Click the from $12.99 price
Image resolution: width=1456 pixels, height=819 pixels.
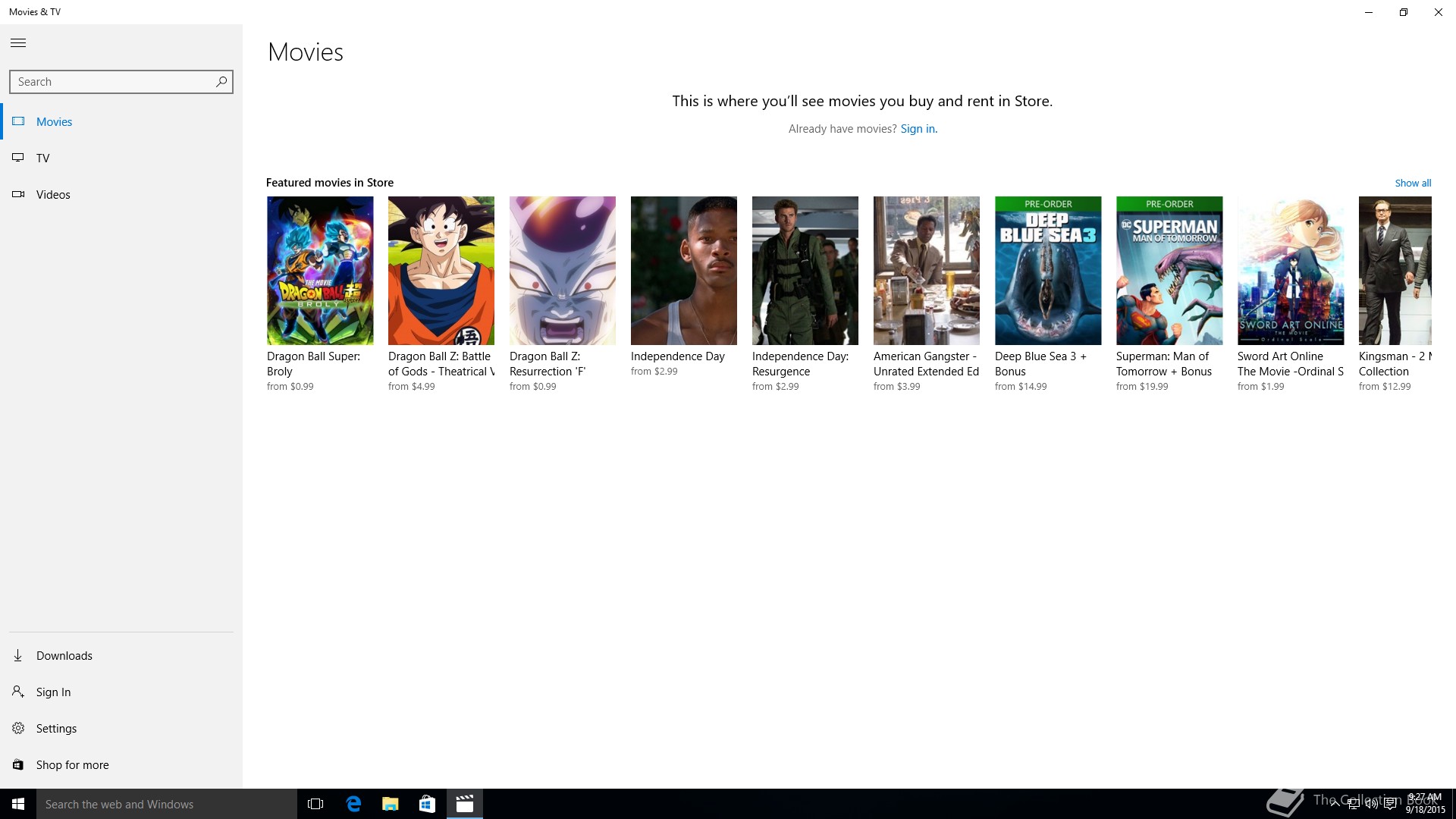point(1385,387)
